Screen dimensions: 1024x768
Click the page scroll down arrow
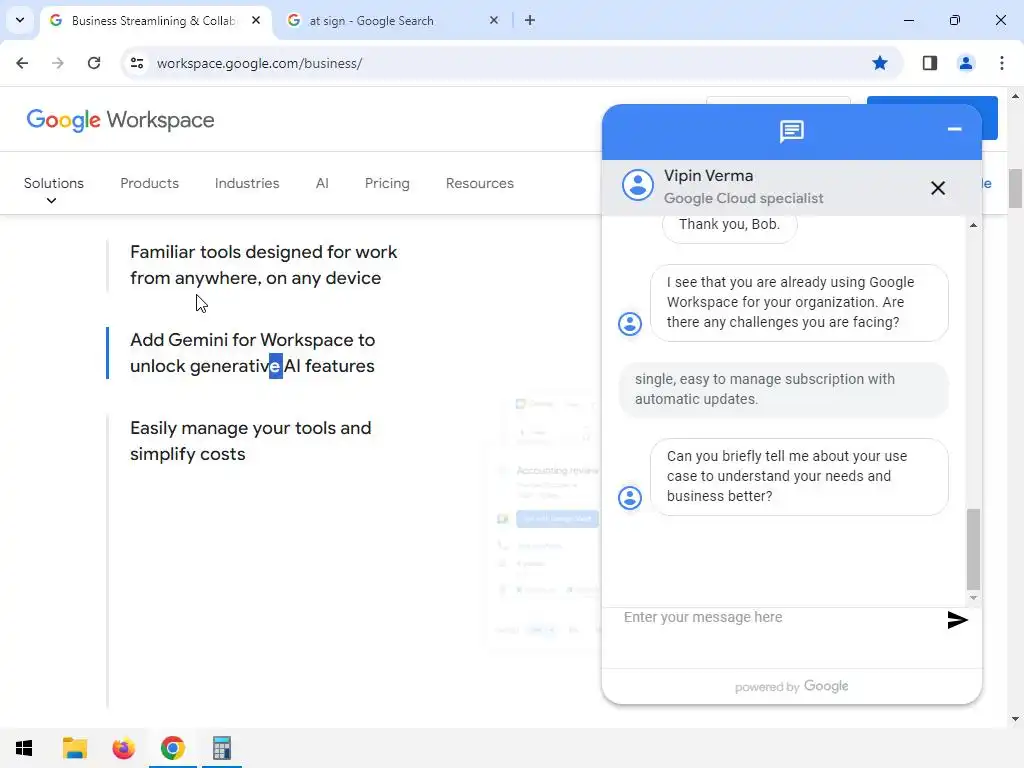(1016, 719)
